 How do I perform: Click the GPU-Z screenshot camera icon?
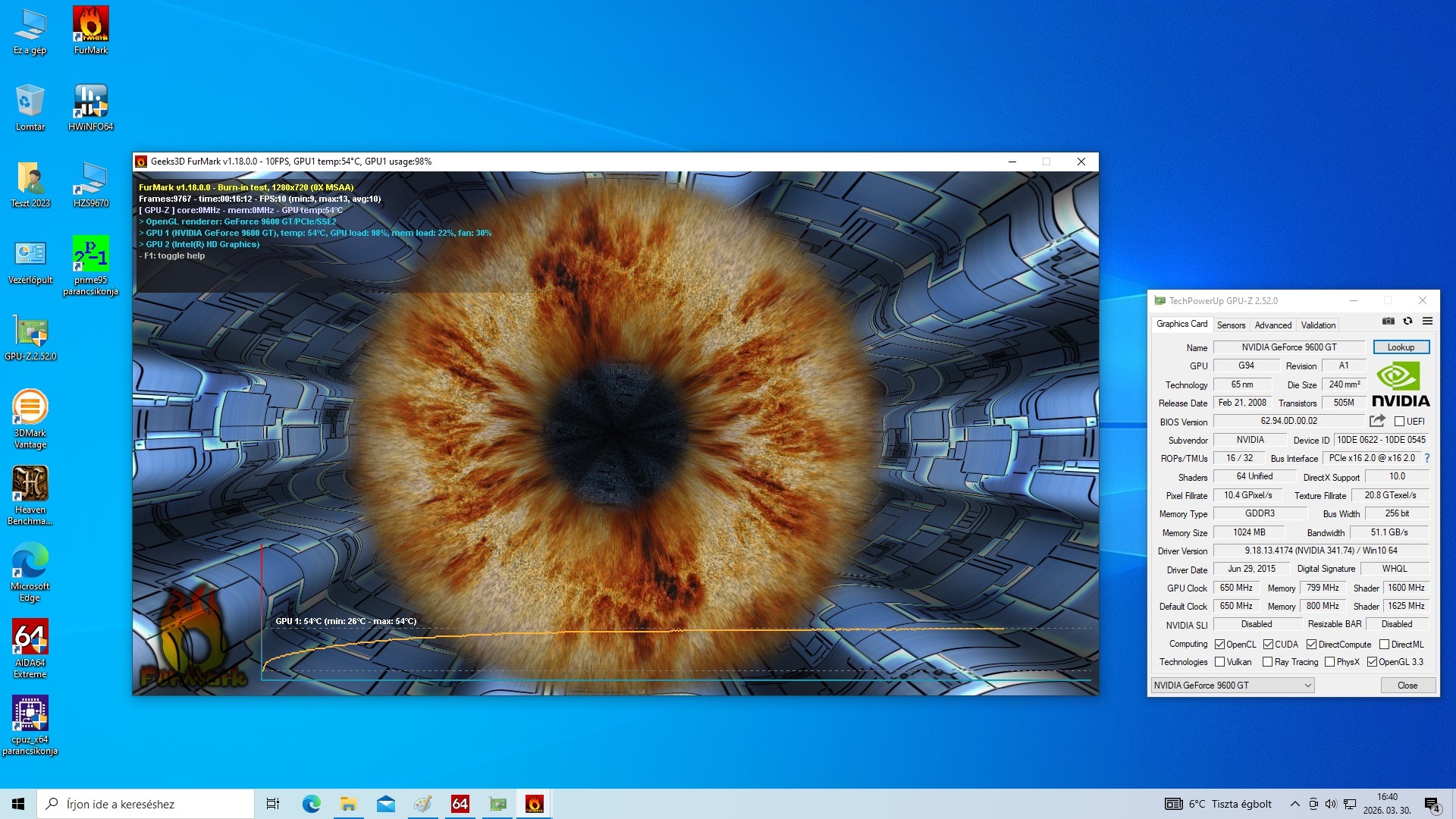(1388, 322)
